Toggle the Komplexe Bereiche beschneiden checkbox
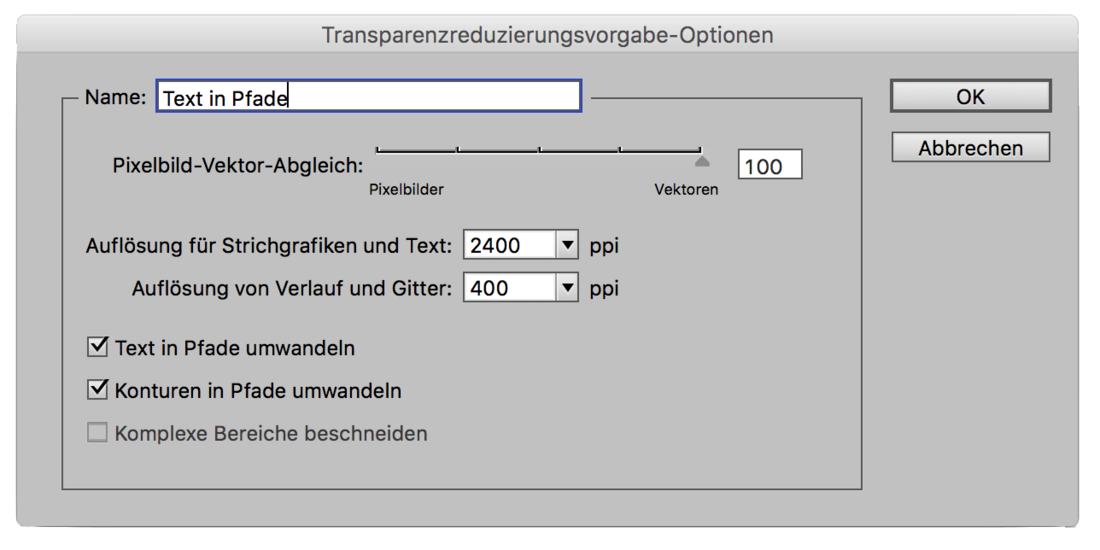 tap(98, 433)
